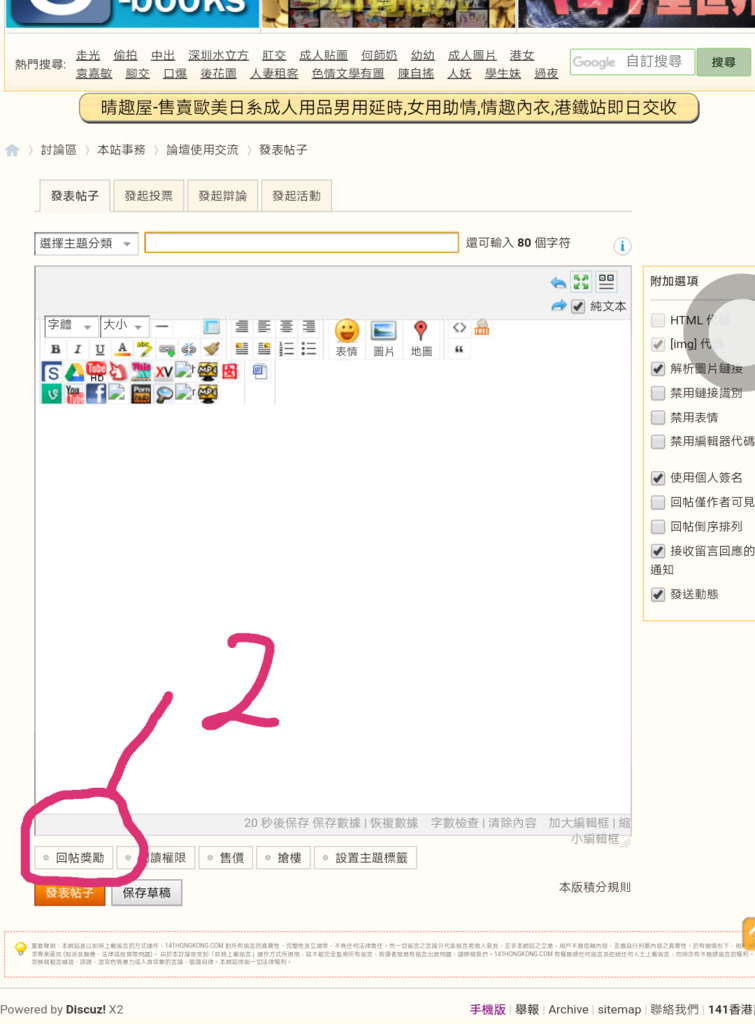The height and width of the screenshot is (1024, 755).
Task: Click the orange 發表帖子 submit button
Action: tap(70, 893)
